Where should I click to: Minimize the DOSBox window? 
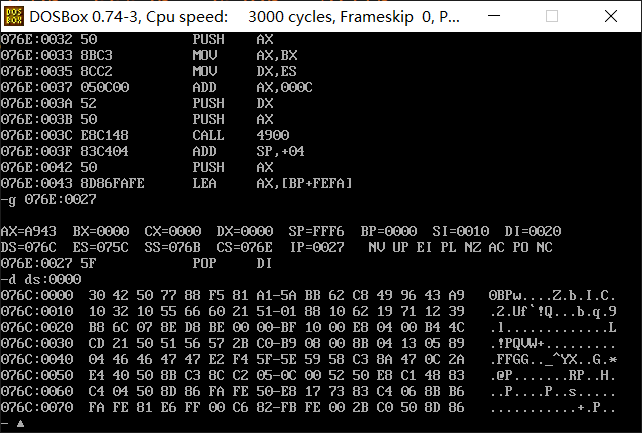(494, 16)
